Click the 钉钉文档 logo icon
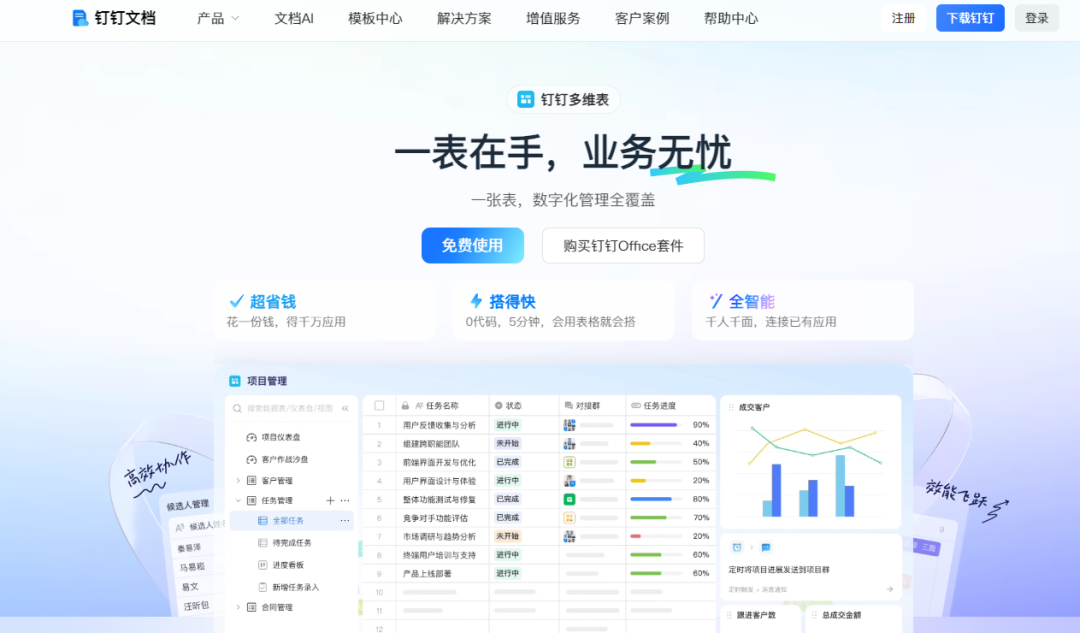Screen dimensions: 1080x633 80,18
